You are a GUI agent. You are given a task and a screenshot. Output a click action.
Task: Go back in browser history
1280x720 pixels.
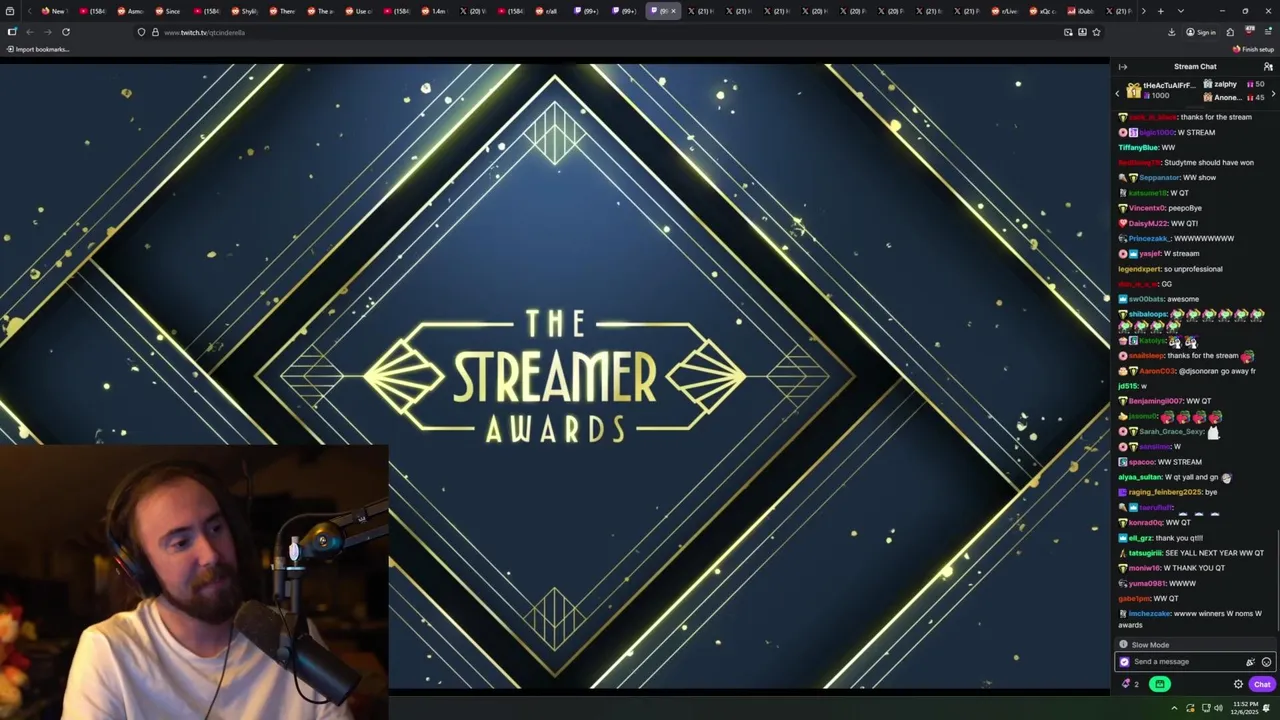point(29,32)
